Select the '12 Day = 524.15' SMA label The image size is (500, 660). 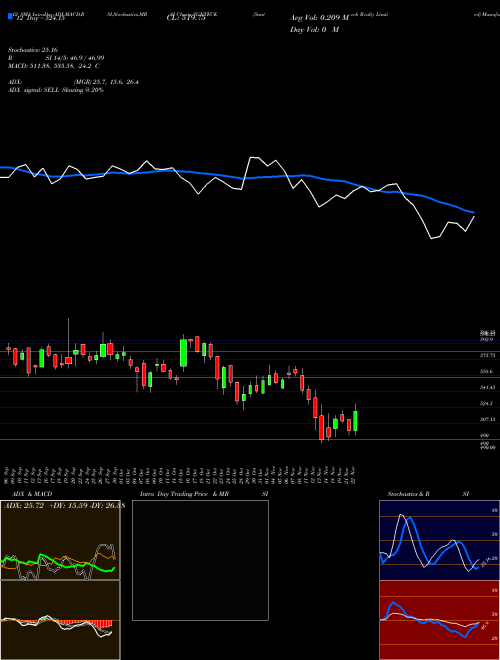tap(39, 18)
